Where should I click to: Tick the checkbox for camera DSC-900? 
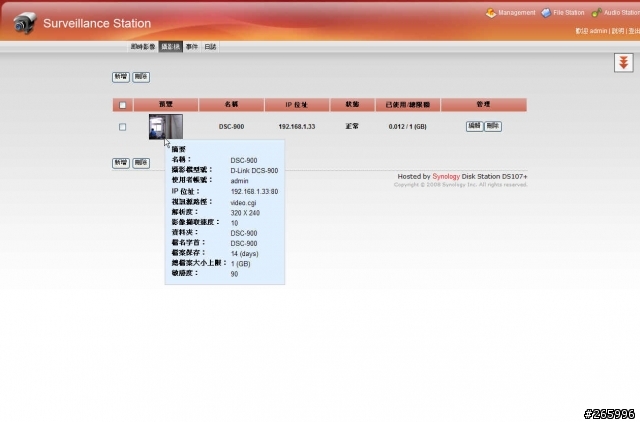coord(122,127)
